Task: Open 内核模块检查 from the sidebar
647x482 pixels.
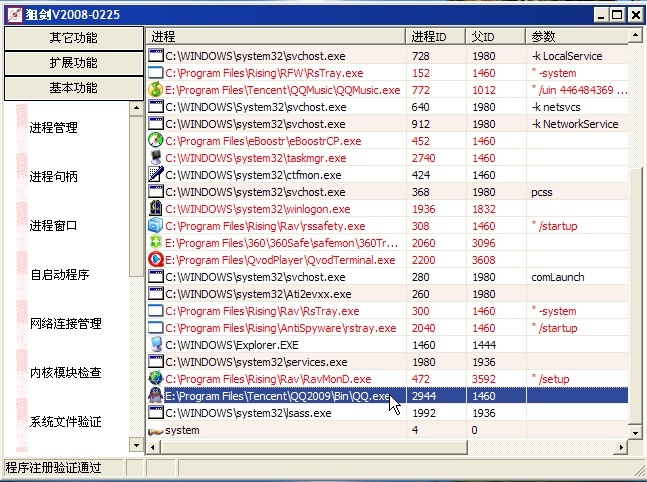Action: (x=66, y=373)
